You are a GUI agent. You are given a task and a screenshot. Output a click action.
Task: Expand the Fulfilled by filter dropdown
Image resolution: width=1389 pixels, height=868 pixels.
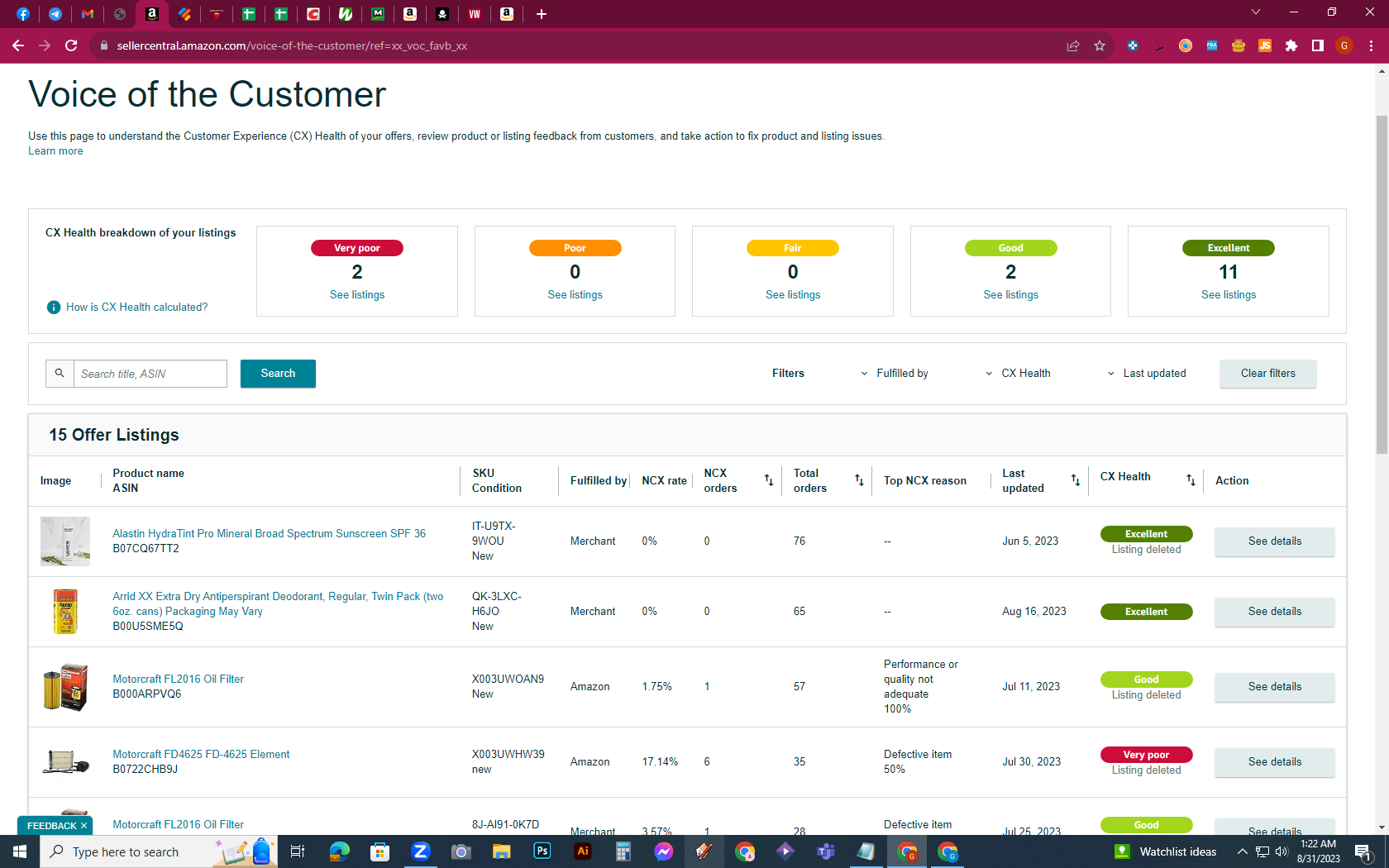895,374
